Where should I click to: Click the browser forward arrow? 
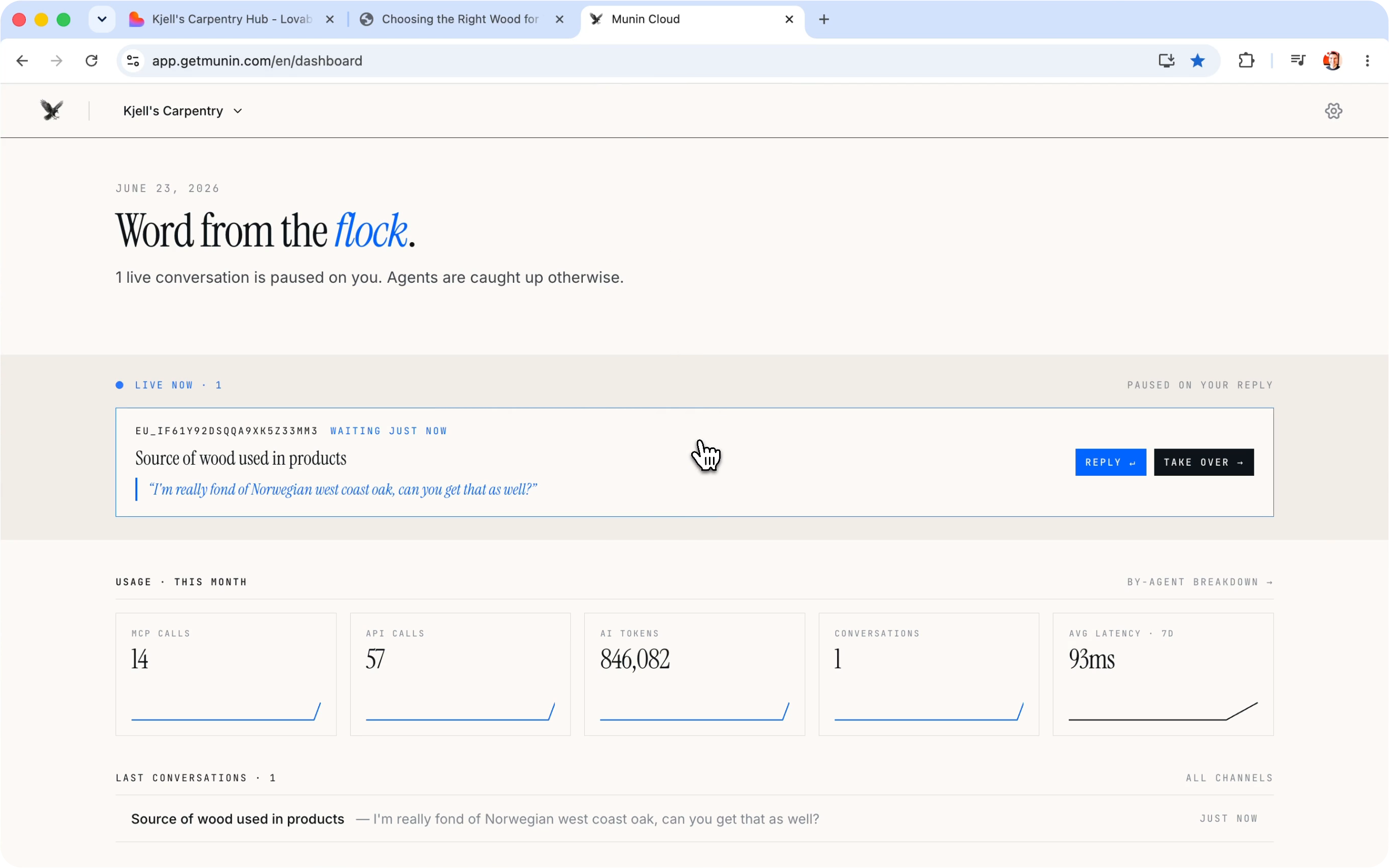click(56, 61)
